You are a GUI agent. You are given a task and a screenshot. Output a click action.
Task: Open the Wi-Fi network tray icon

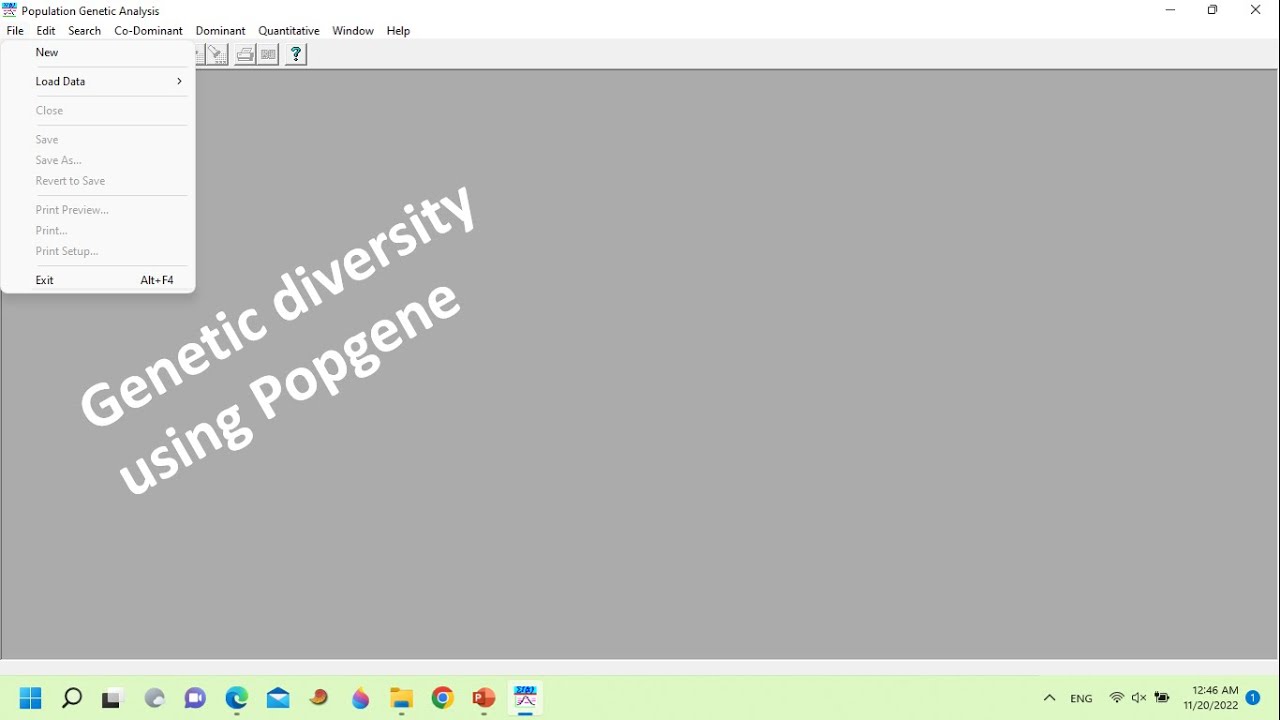[x=1117, y=698]
